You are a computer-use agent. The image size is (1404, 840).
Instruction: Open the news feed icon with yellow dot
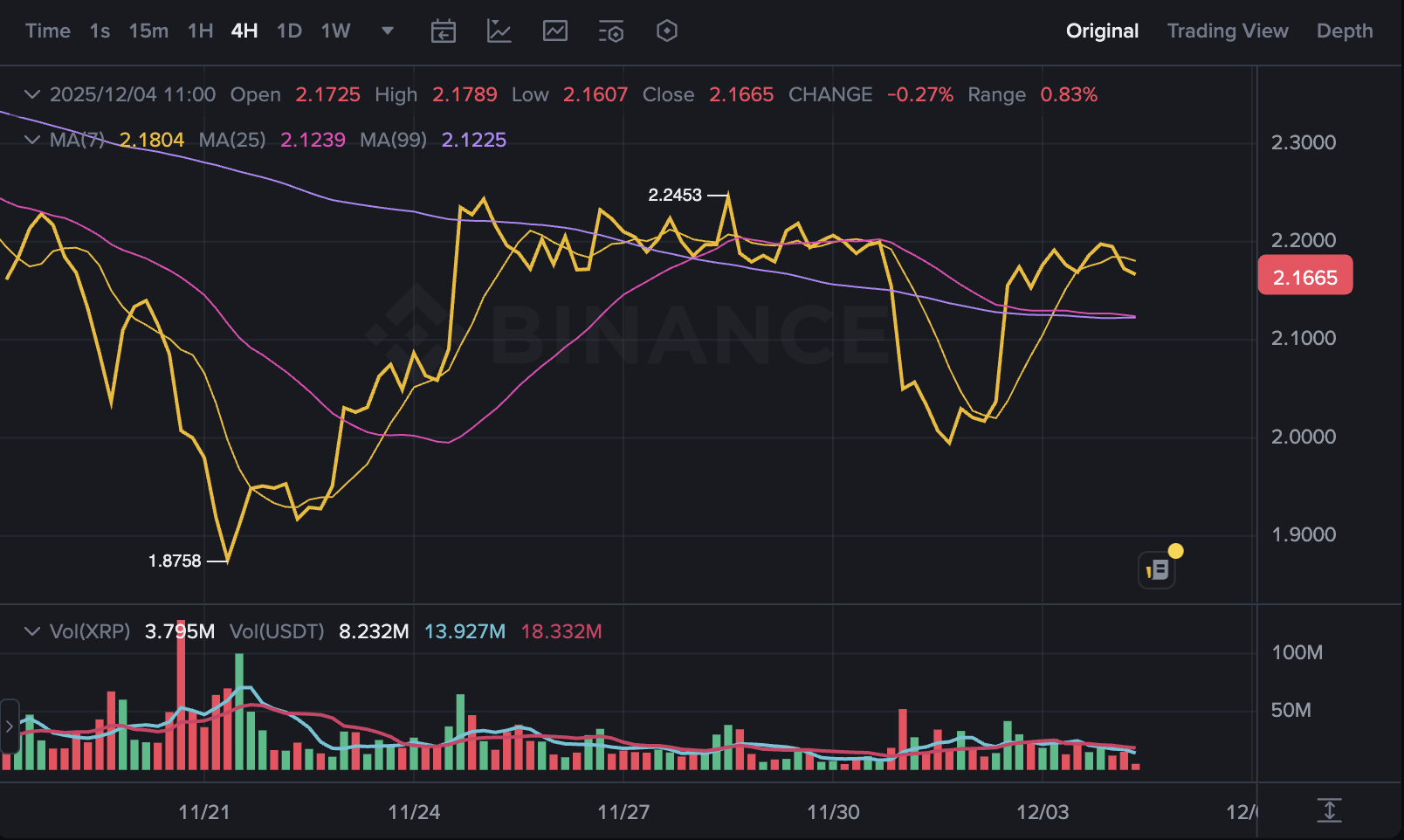(1157, 570)
